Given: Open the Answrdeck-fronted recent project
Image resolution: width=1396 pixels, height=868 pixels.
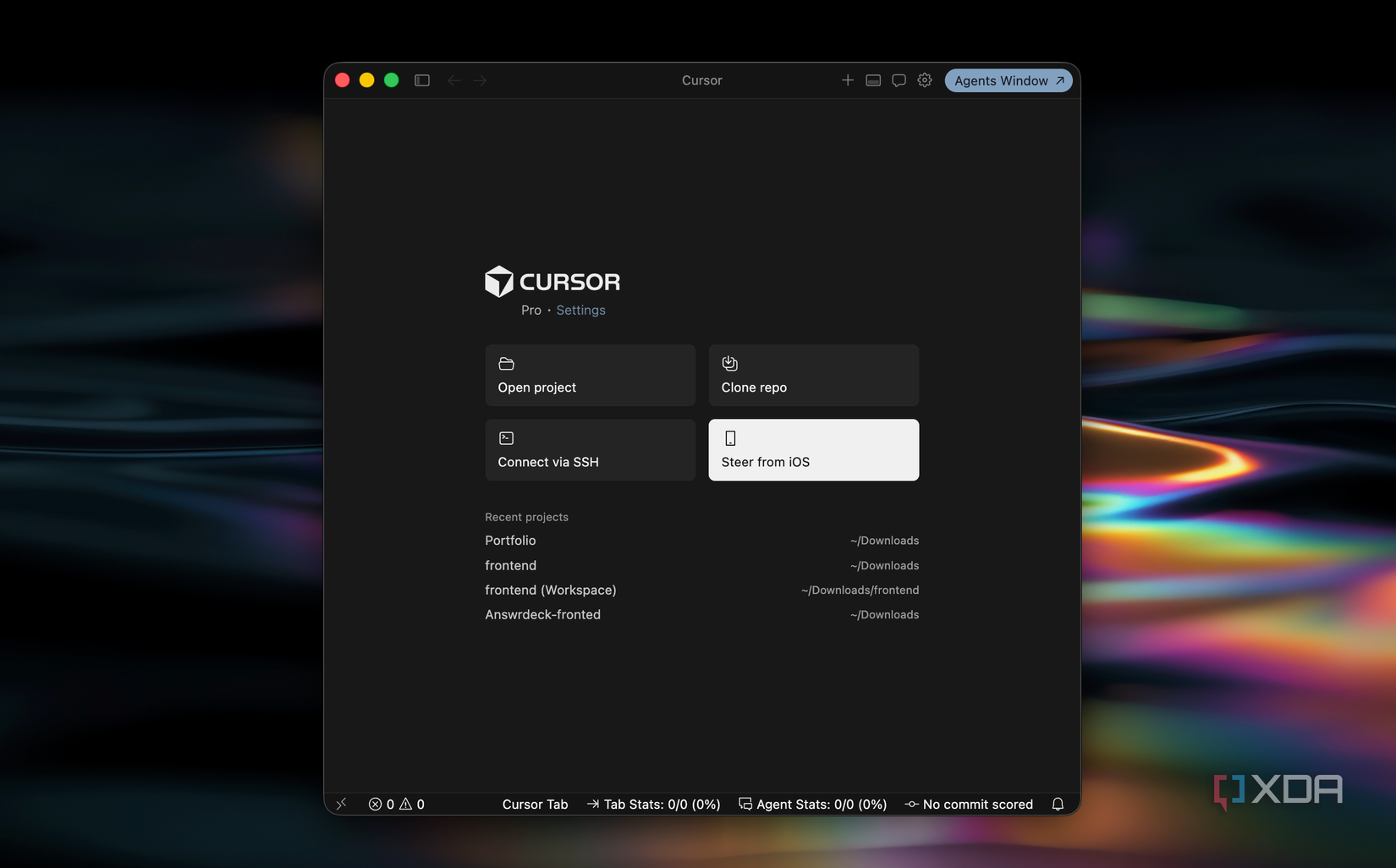Looking at the screenshot, I should [x=702, y=614].
